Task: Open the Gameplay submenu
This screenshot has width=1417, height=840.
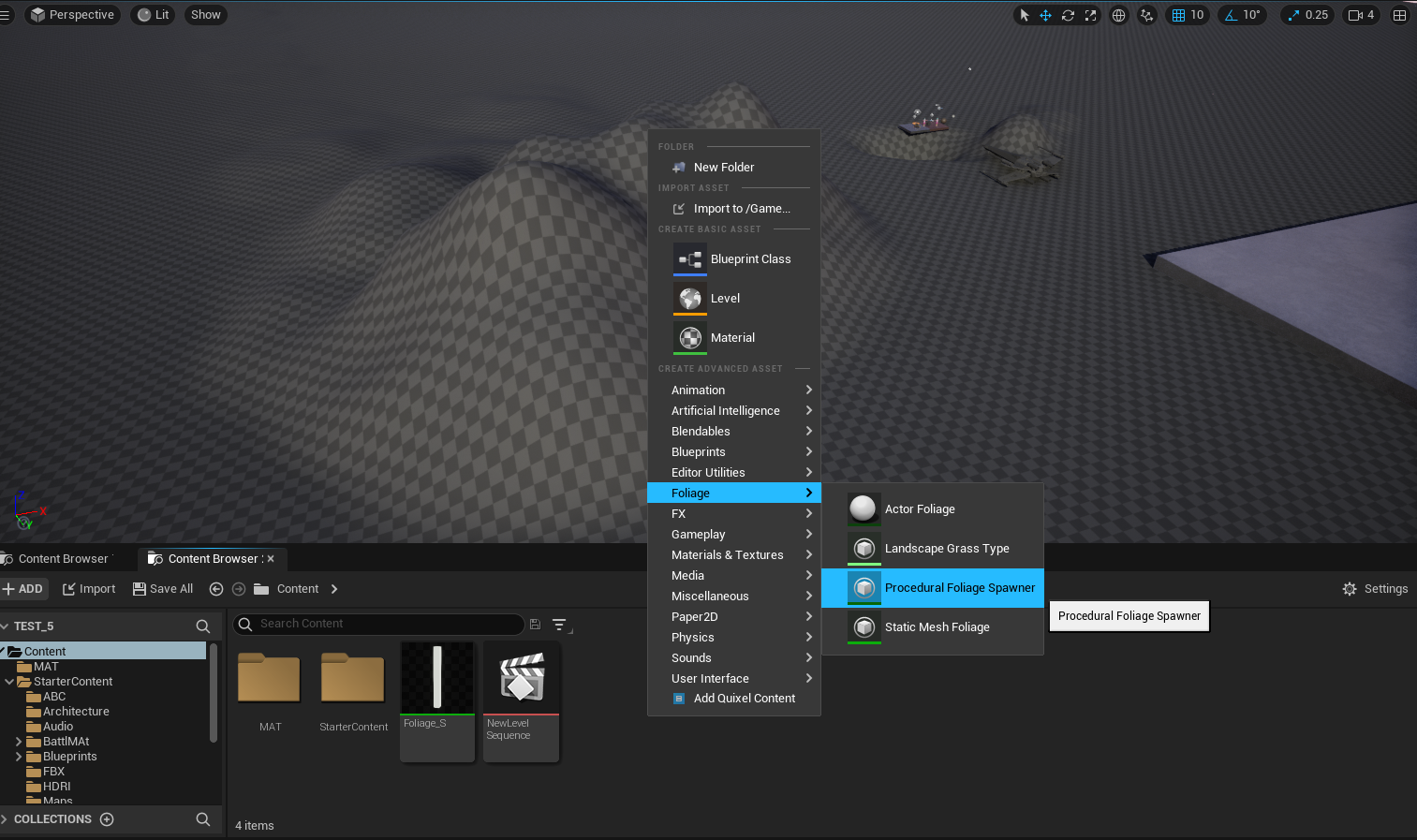Action: tap(734, 535)
